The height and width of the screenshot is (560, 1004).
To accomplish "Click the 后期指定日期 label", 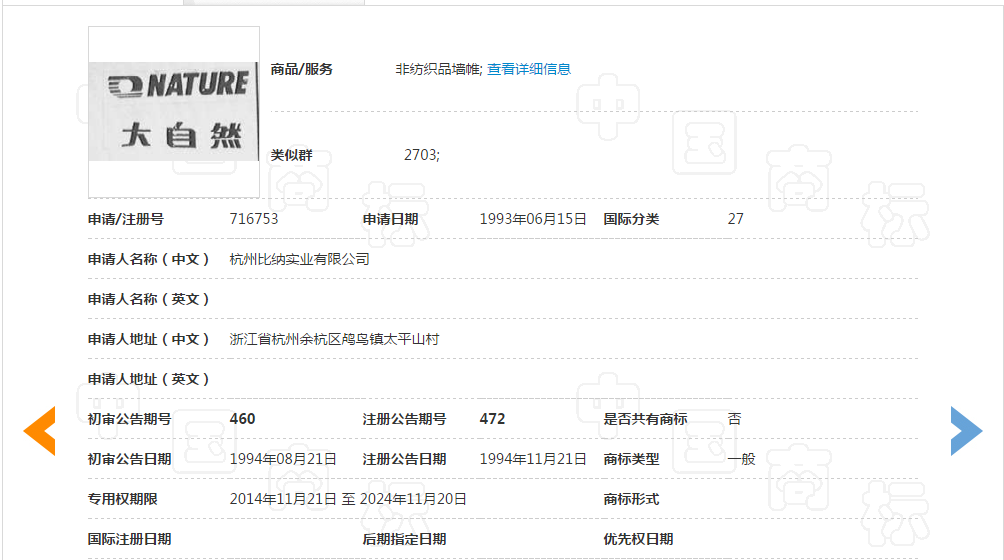I will (x=405, y=539).
